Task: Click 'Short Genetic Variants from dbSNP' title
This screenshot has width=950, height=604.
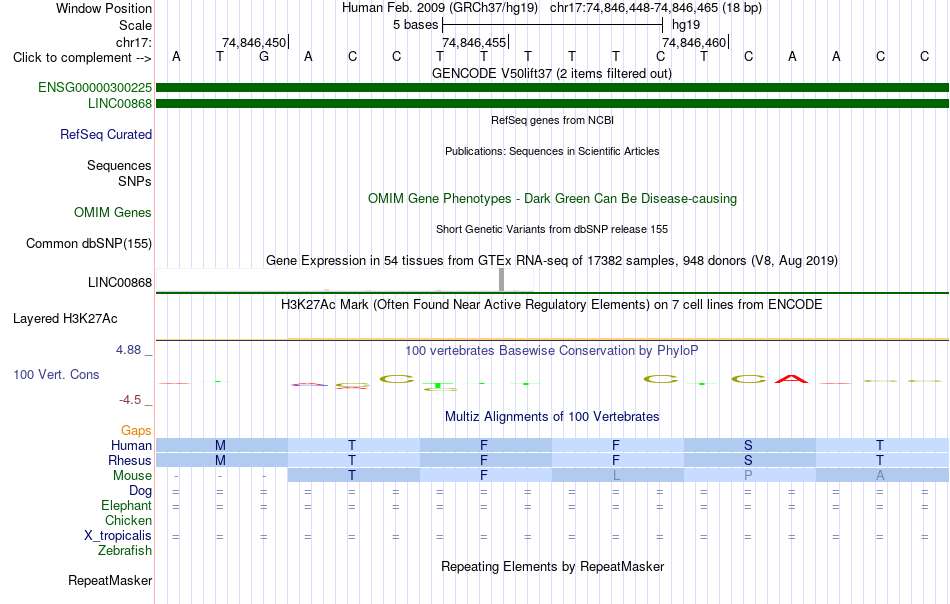Action: 552,230
